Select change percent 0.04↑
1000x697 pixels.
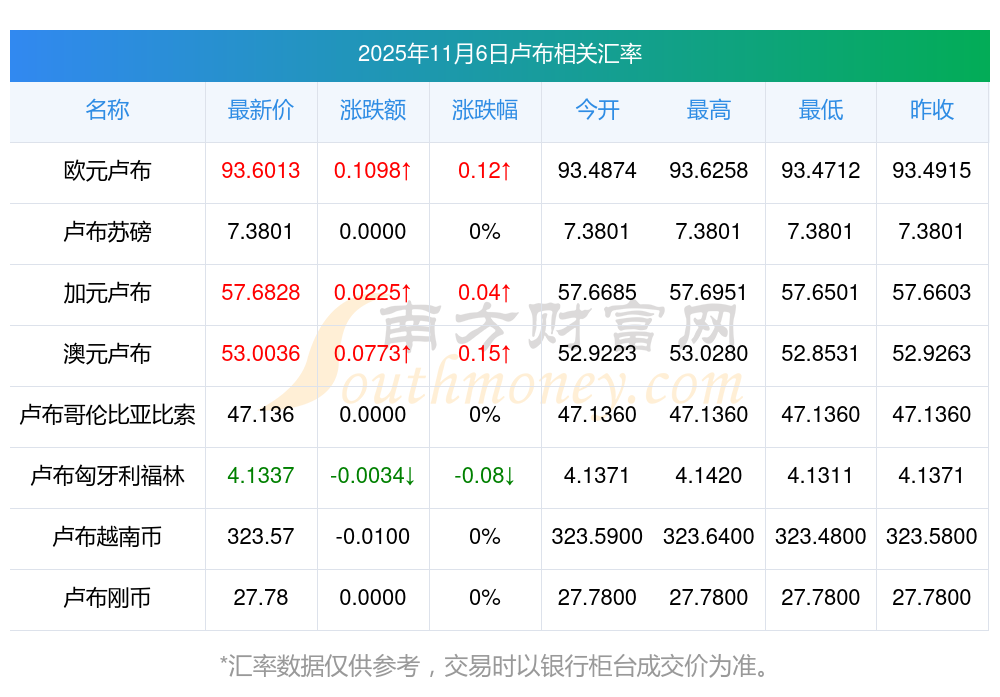pyautogui.click(x=485, y=292)
